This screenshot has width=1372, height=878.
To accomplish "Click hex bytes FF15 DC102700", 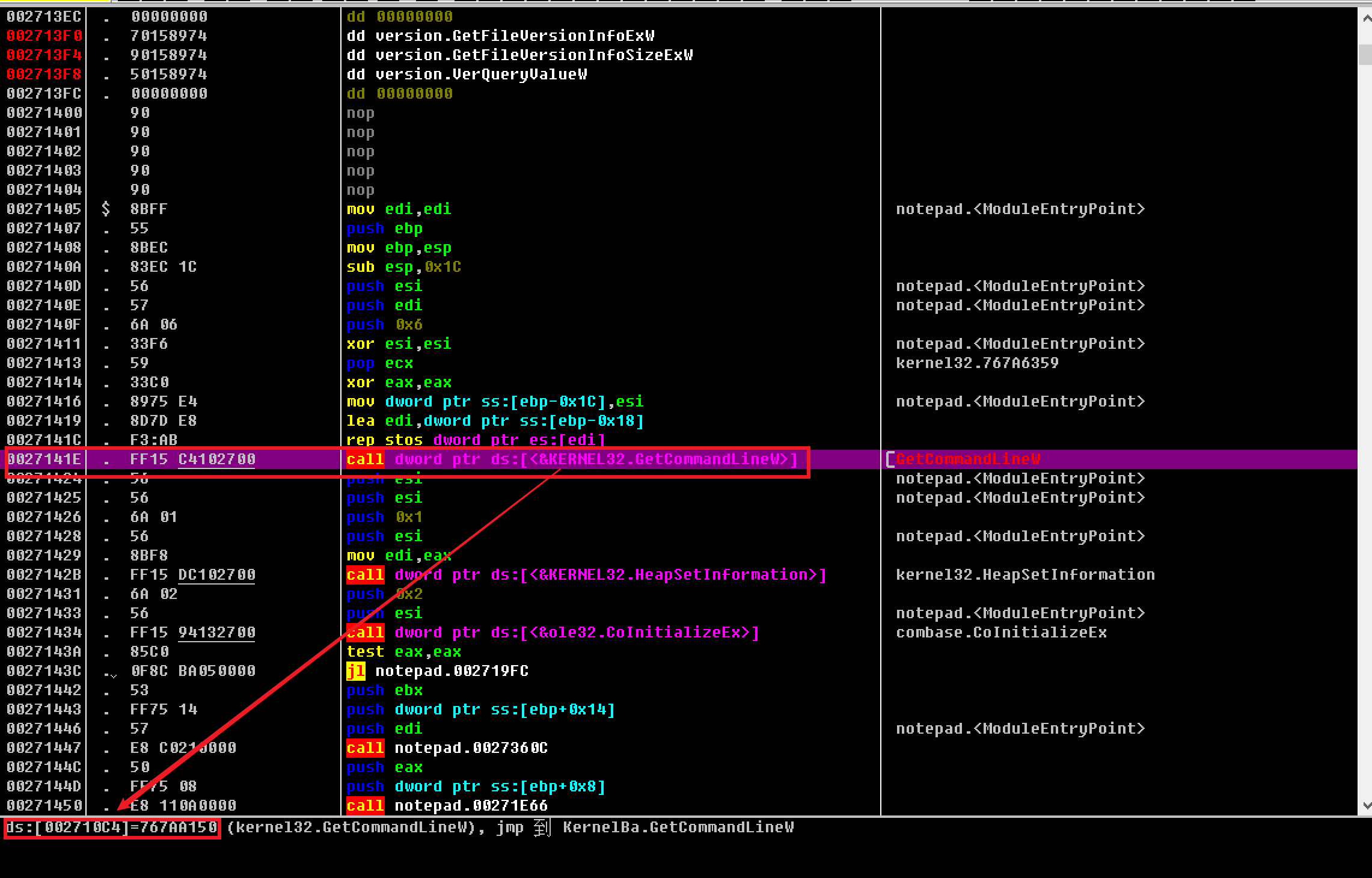I will (x=192, y=575).
